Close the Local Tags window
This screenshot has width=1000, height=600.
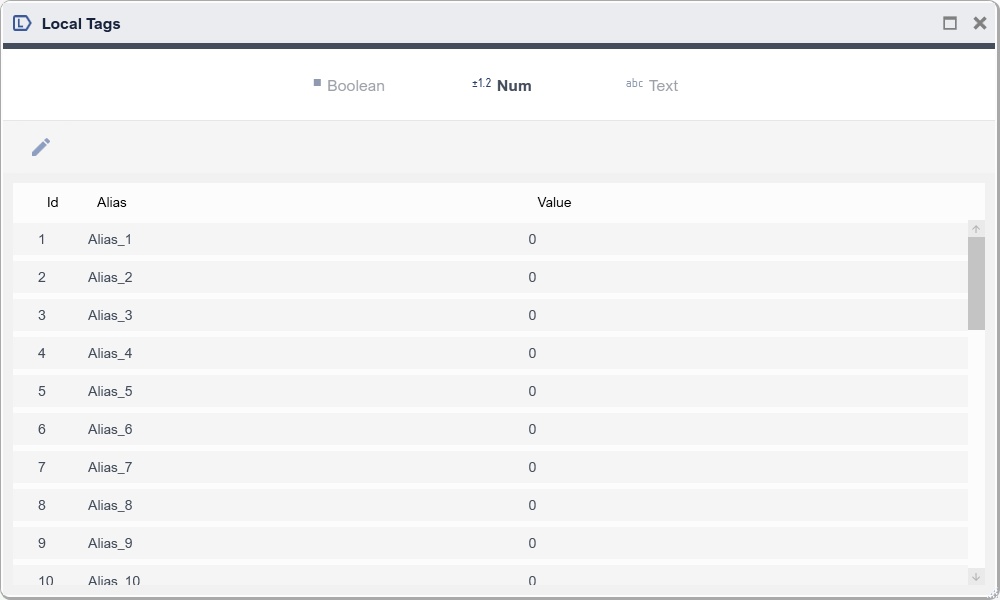pos(979,23)
